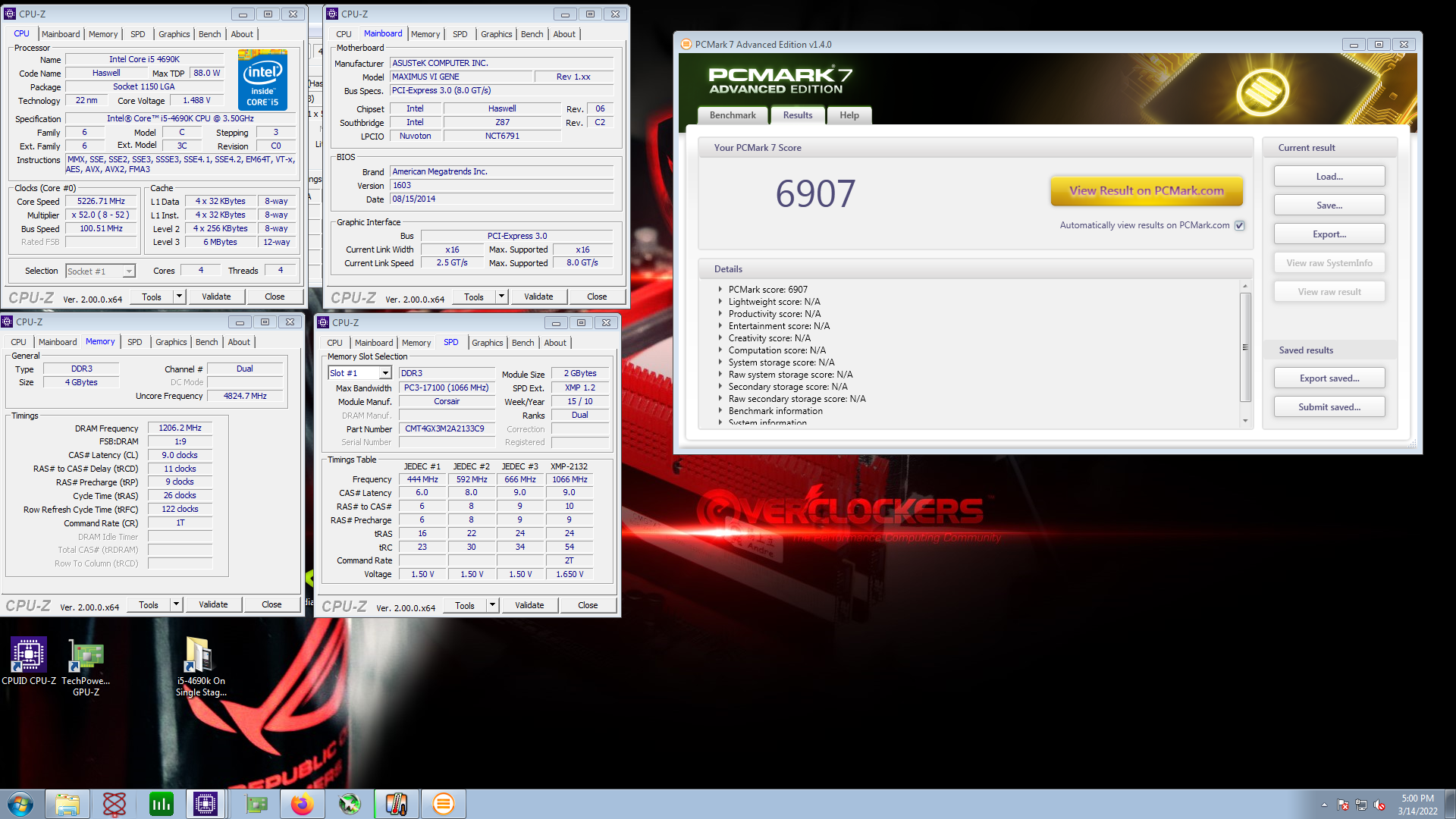Click the muted volume speaker tray icon
The image size is (1456, 819).
point(1379,805)
